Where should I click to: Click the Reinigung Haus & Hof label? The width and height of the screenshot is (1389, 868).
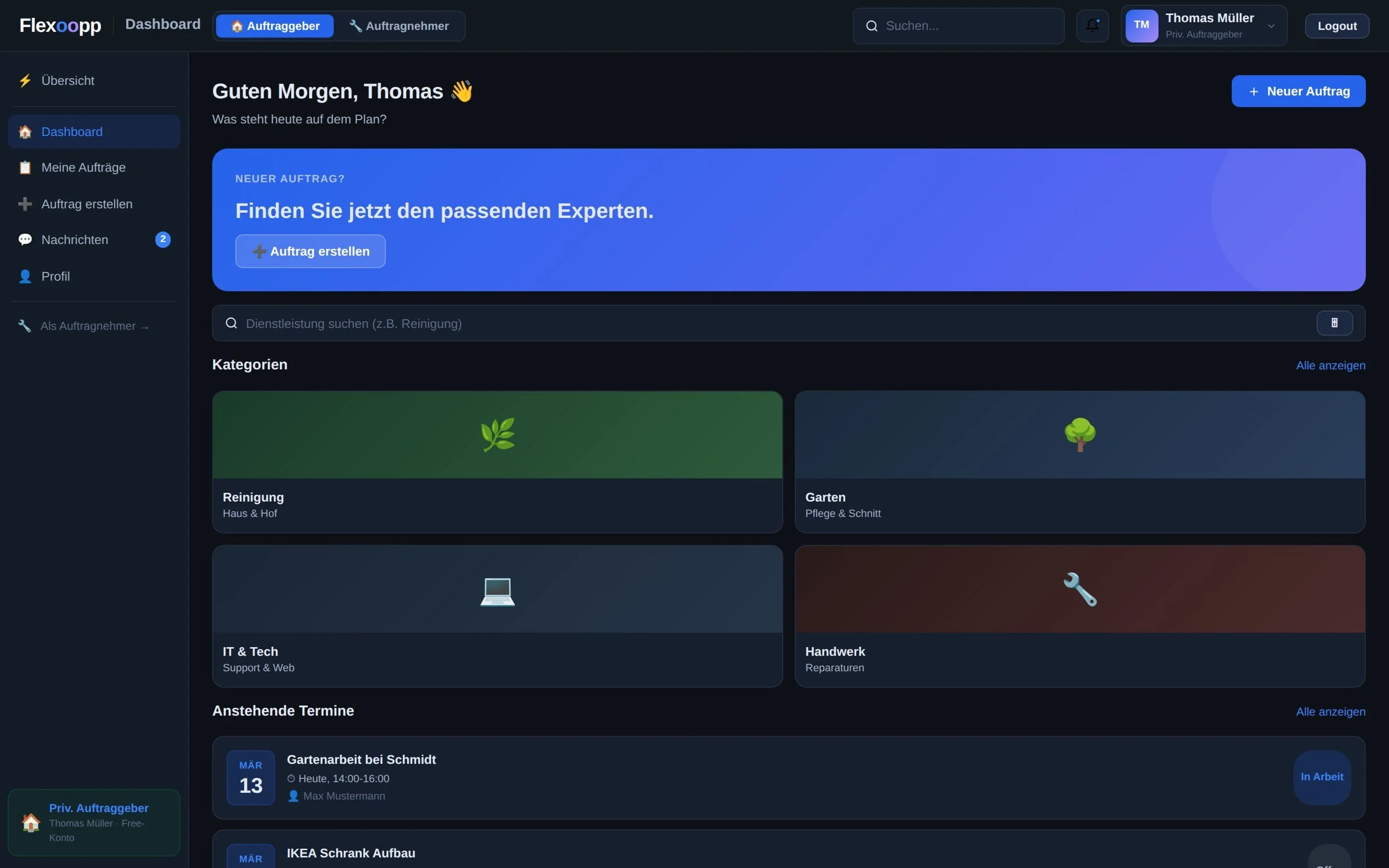(x=253, y=505)
